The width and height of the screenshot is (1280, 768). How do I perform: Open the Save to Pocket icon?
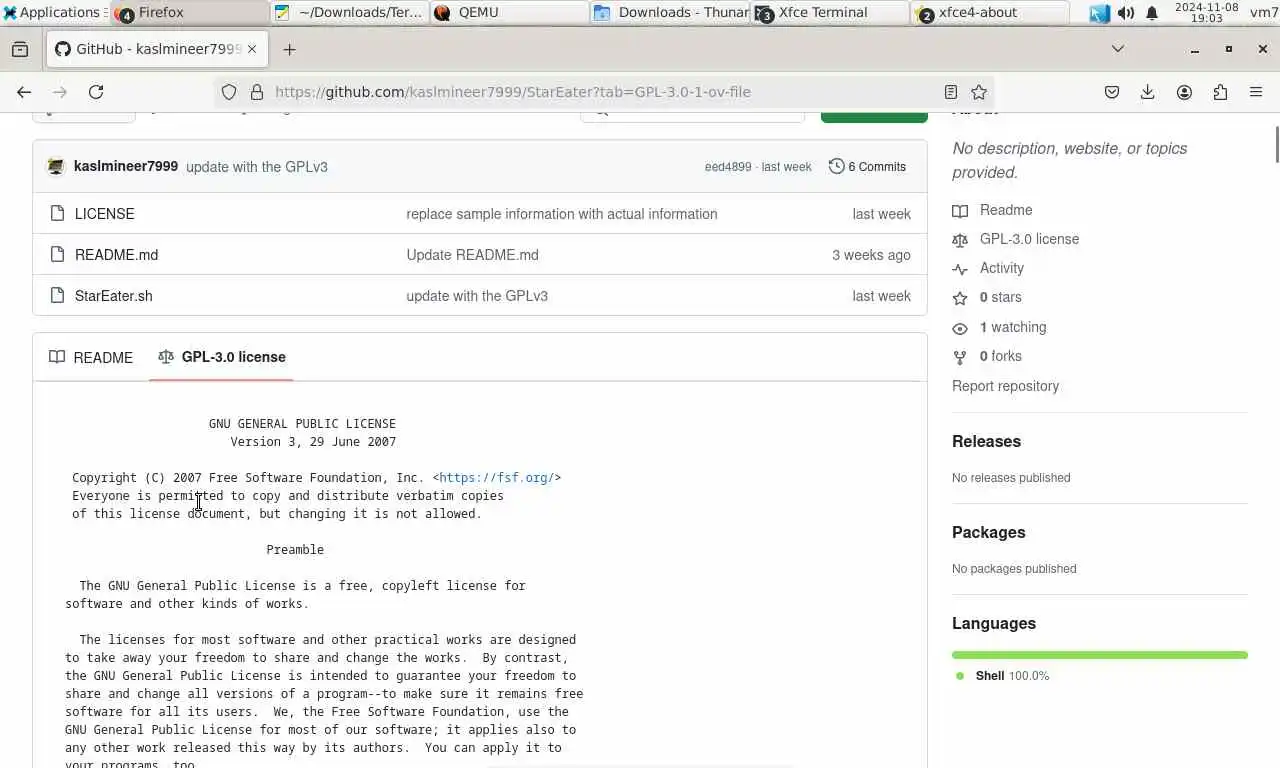point(1112,92)
